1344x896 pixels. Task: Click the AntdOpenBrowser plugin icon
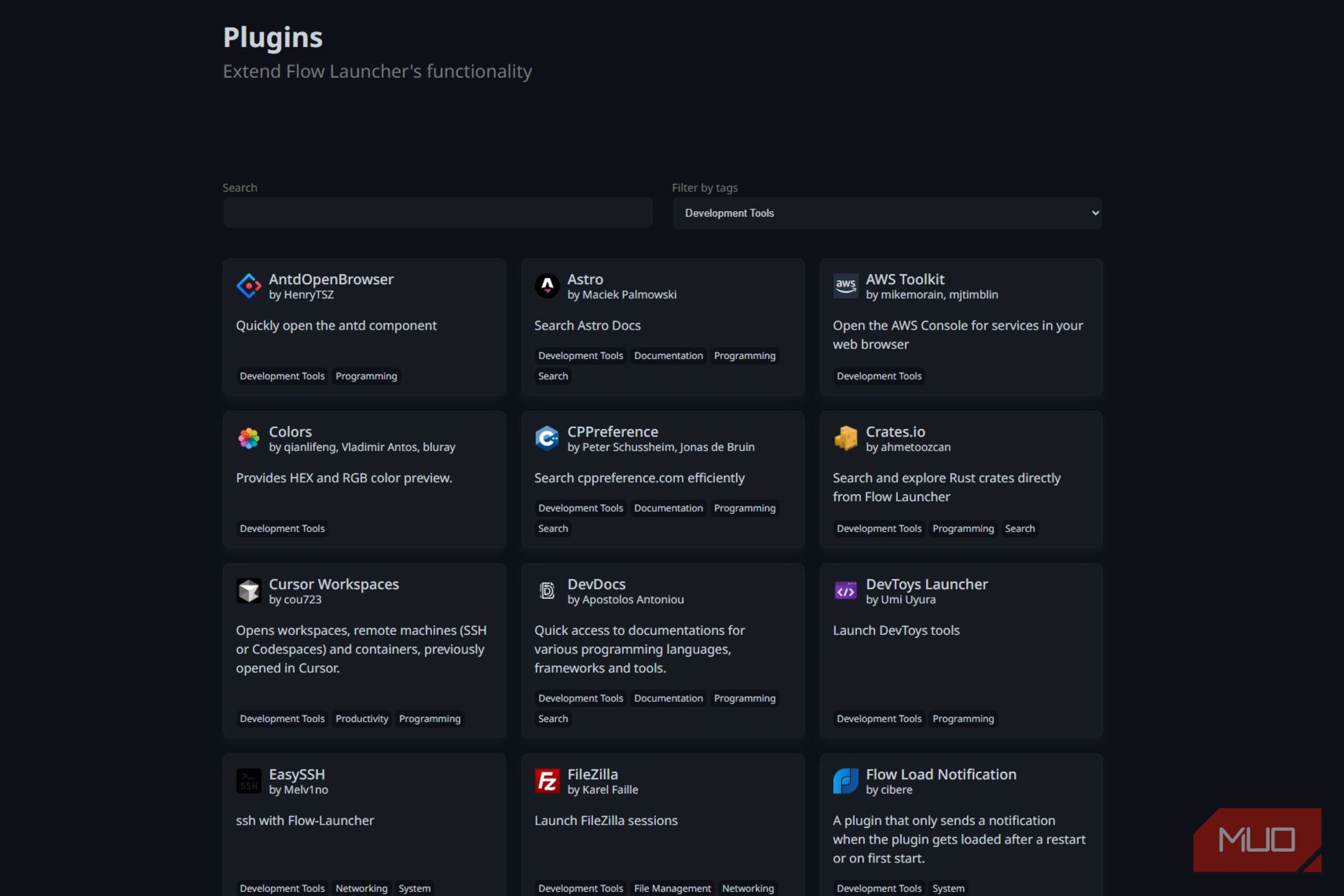coord(248,286)
